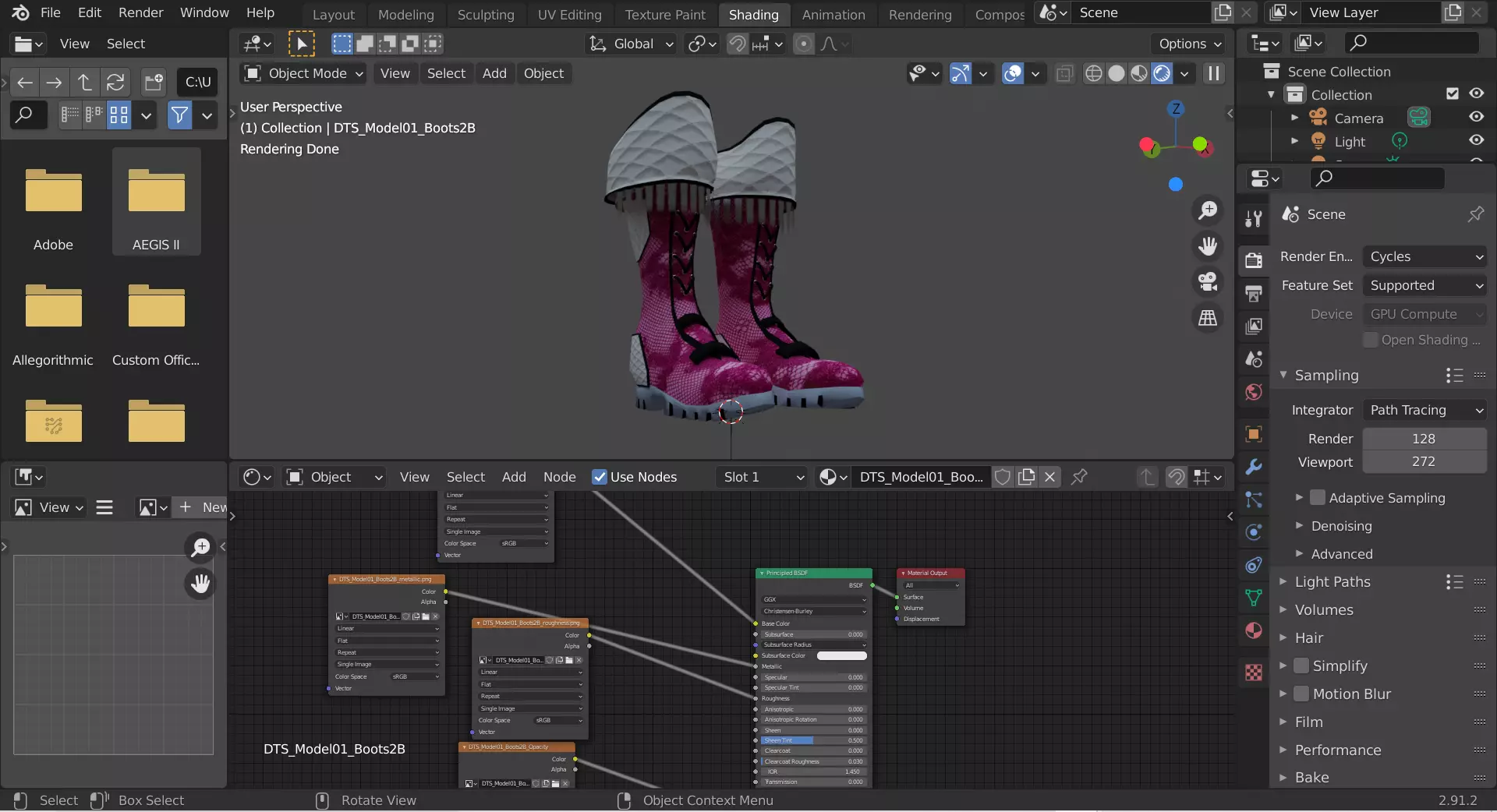Switch to the Texture Paint workspace tab
Image resolution: width=1497 pixels, height=812 pixels.
click(665, 14)
